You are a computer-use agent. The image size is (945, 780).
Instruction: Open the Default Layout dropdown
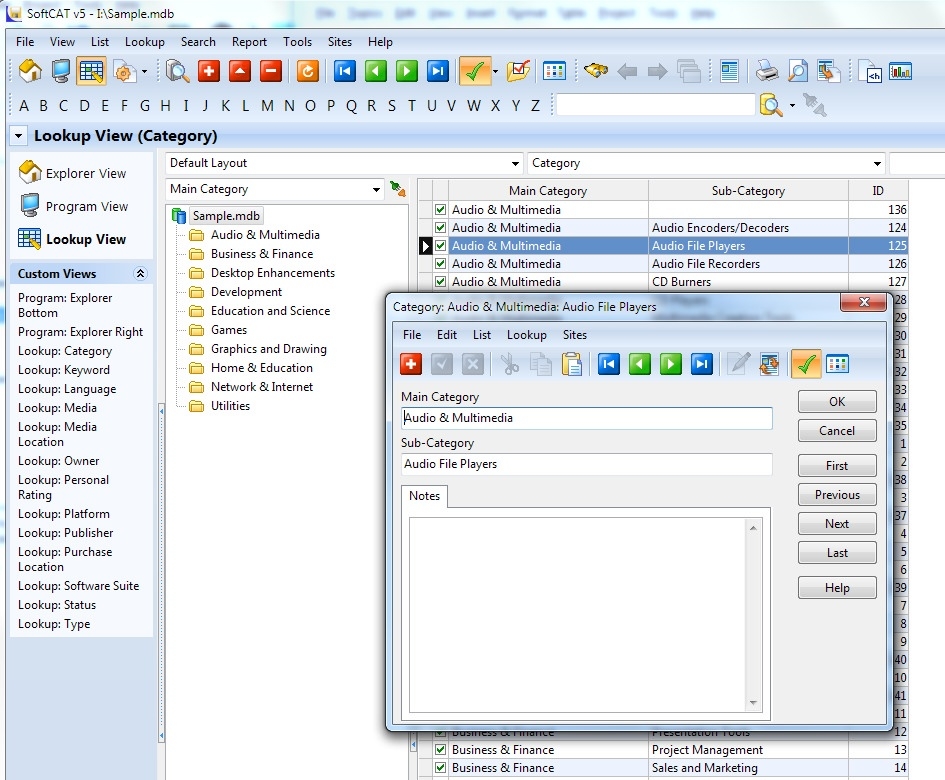pyautogui.click(x=516, y=163)
